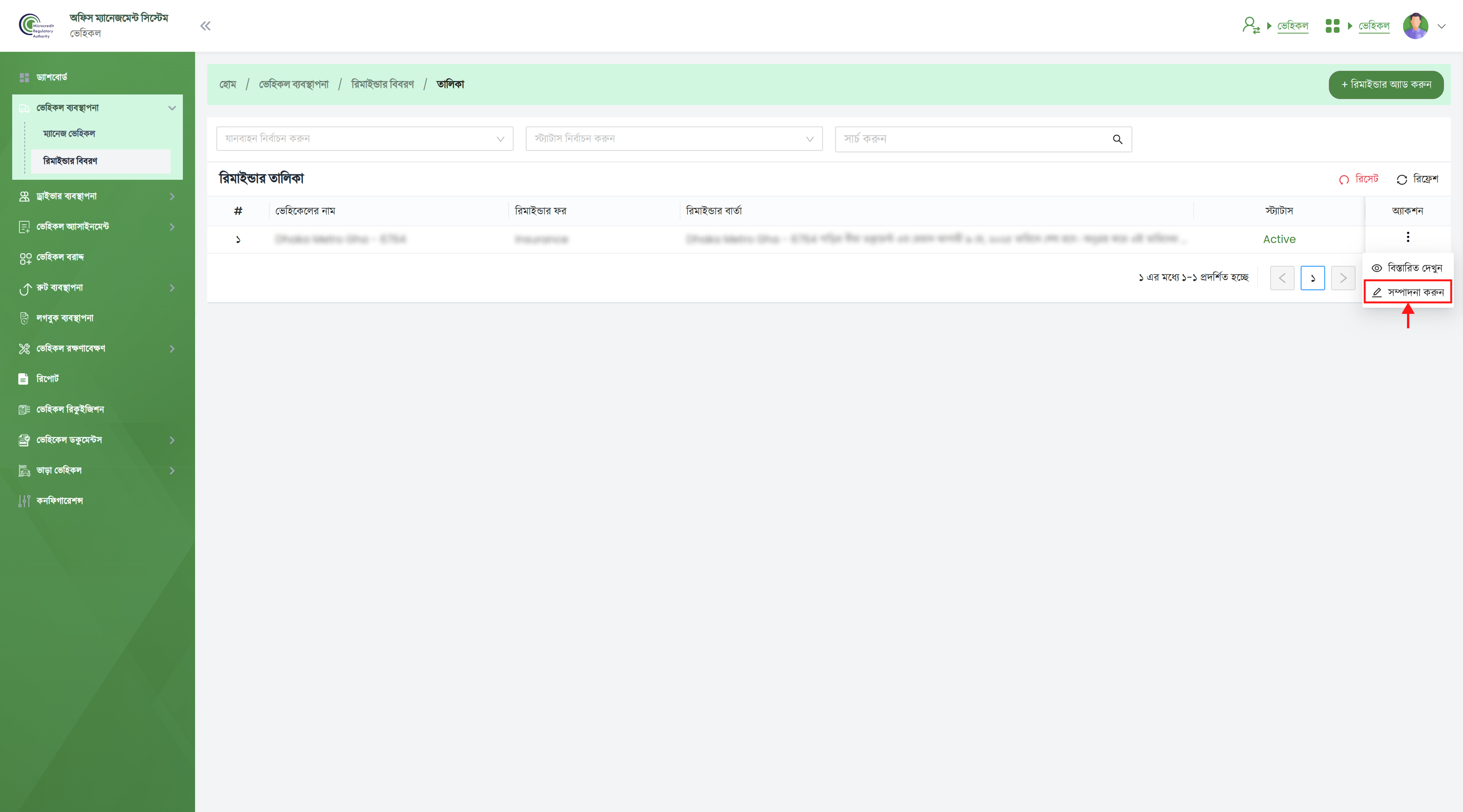Expand ড্রাইভার ব্যবস্থাপনা menu chevron
This screenshot has height=812, width=1463.
172,197
